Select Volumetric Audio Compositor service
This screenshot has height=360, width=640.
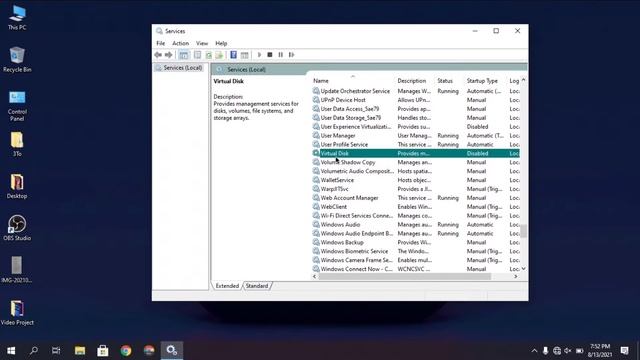pos(416,171)
